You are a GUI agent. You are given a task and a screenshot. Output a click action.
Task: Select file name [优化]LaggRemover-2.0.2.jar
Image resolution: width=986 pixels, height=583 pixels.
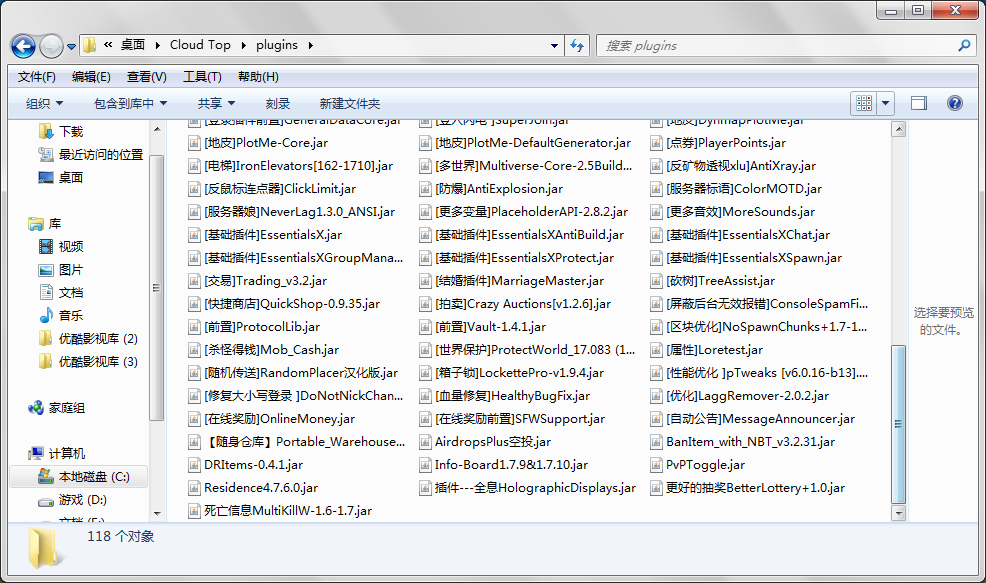(x=748, y=396)
